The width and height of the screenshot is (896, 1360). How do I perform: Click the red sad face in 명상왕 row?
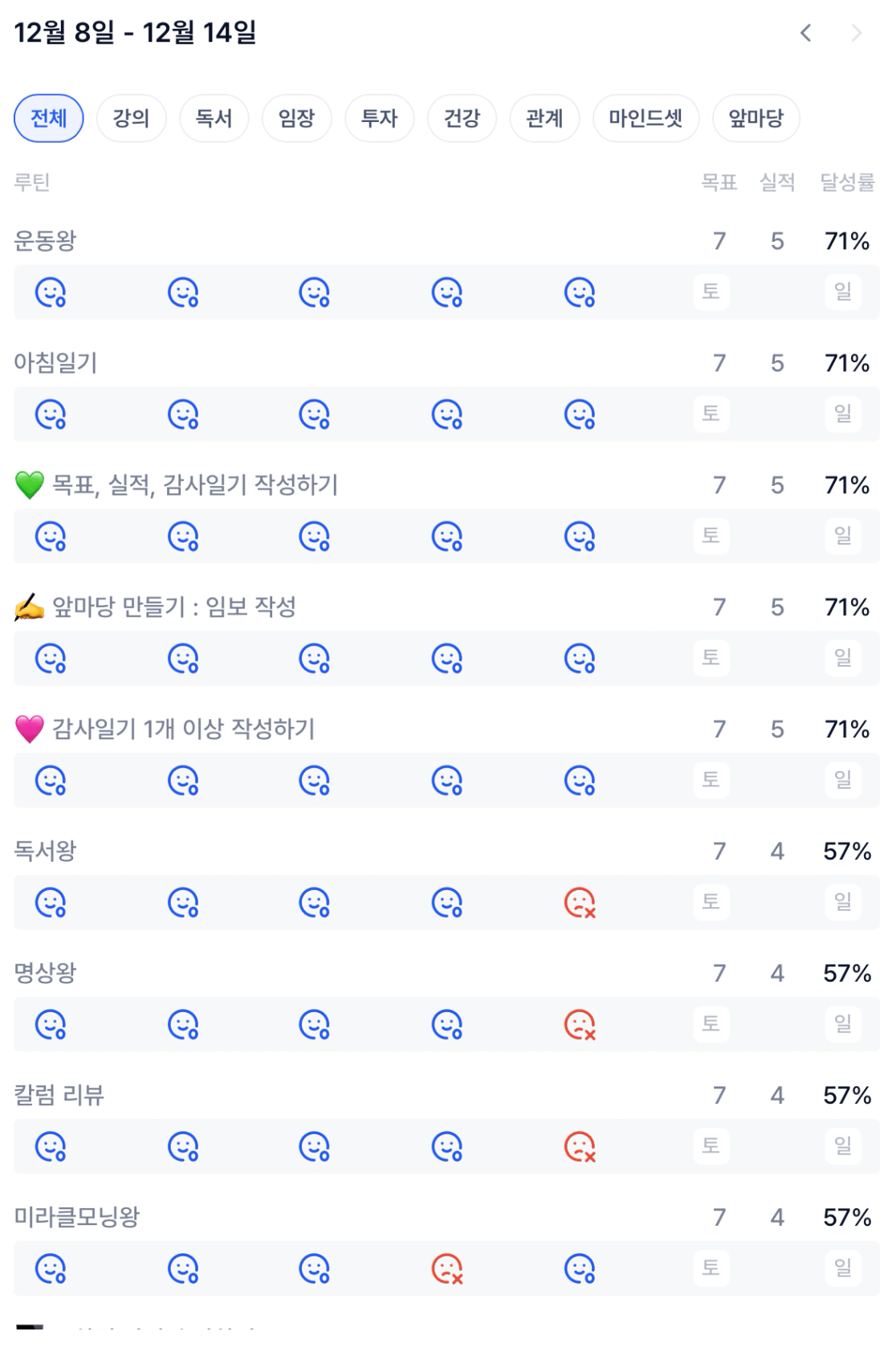[580, 1025]
